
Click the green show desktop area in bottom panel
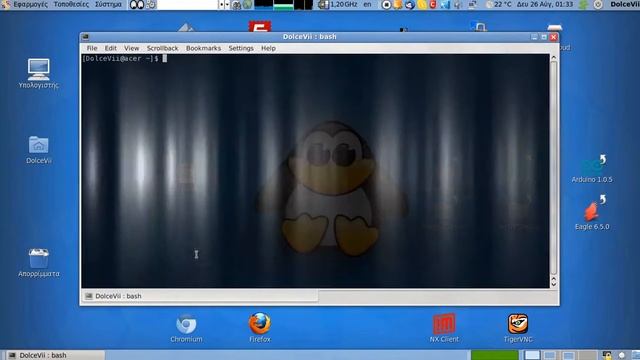click(x=495, y=355)
